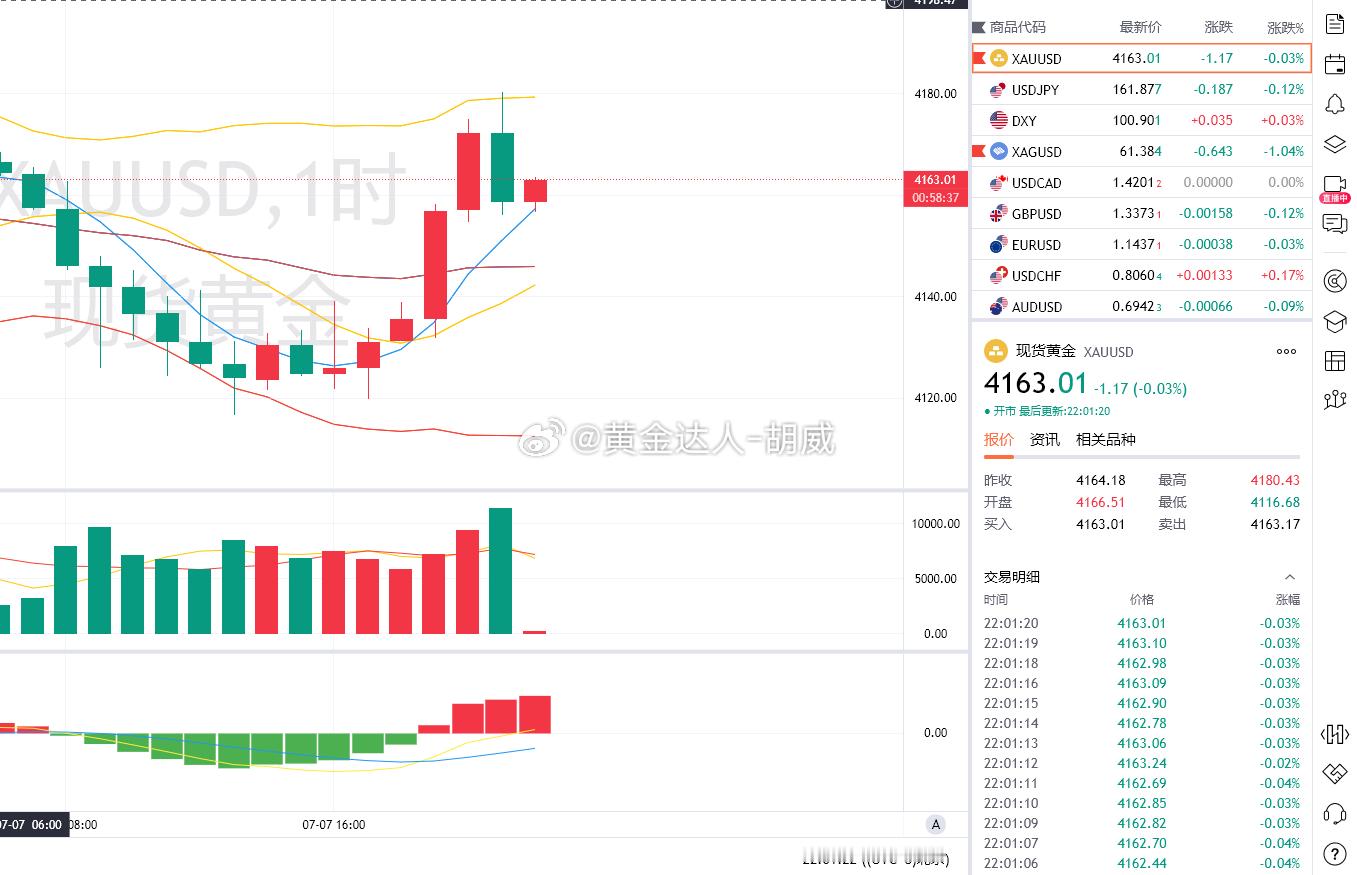Viewport: 1357px width, 875px height.
Task: Click the 开盘 value 4166.51
Action: tap(1100, 502)
